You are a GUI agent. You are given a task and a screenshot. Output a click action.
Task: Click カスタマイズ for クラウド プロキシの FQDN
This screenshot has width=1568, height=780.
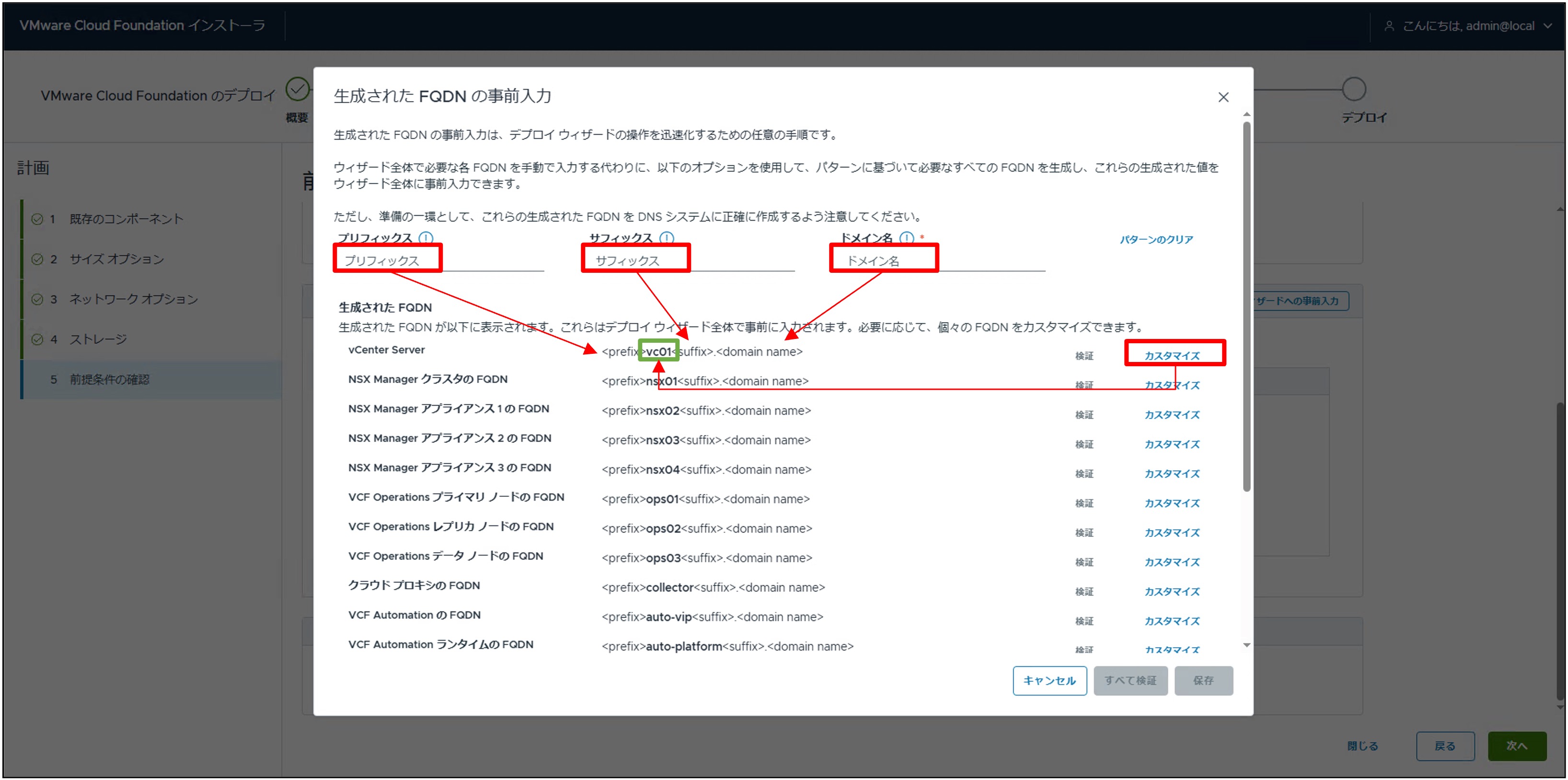tap(1172, 591)
